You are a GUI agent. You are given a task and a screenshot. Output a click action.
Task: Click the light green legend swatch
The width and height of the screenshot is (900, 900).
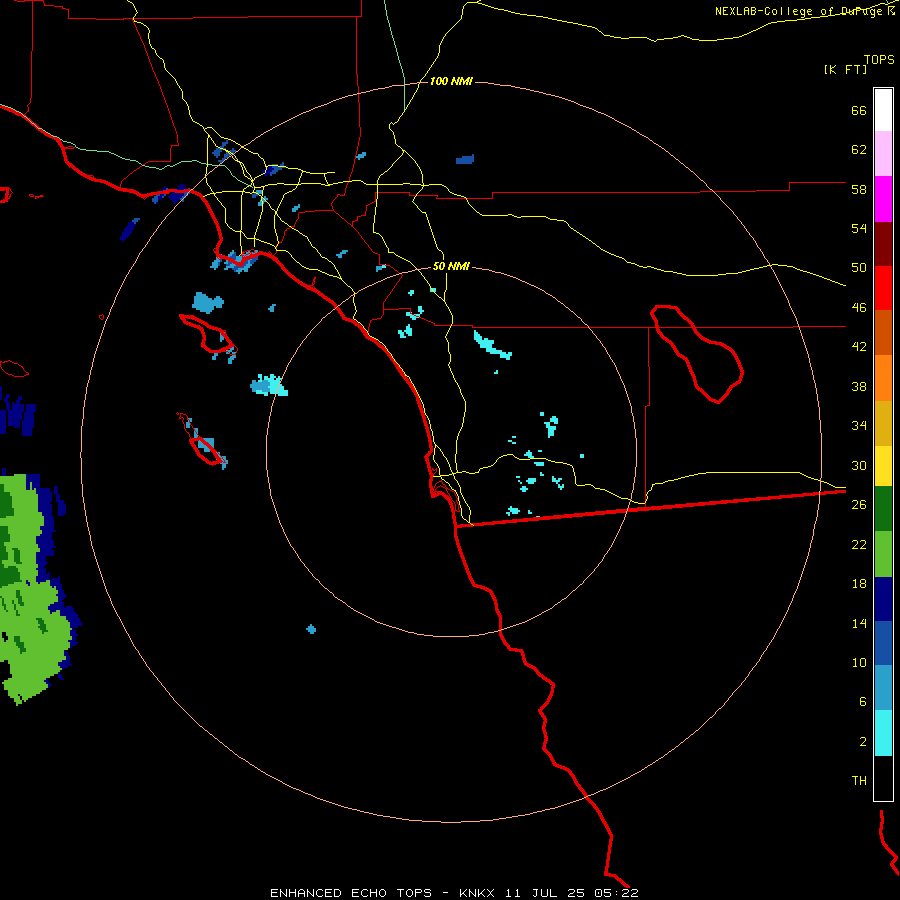coord(883,554)
